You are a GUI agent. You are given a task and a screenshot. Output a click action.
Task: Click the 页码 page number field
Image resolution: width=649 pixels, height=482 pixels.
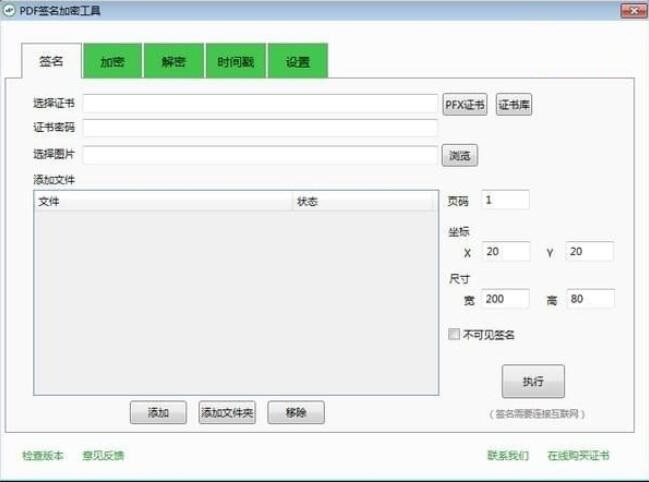pos(505,200)
